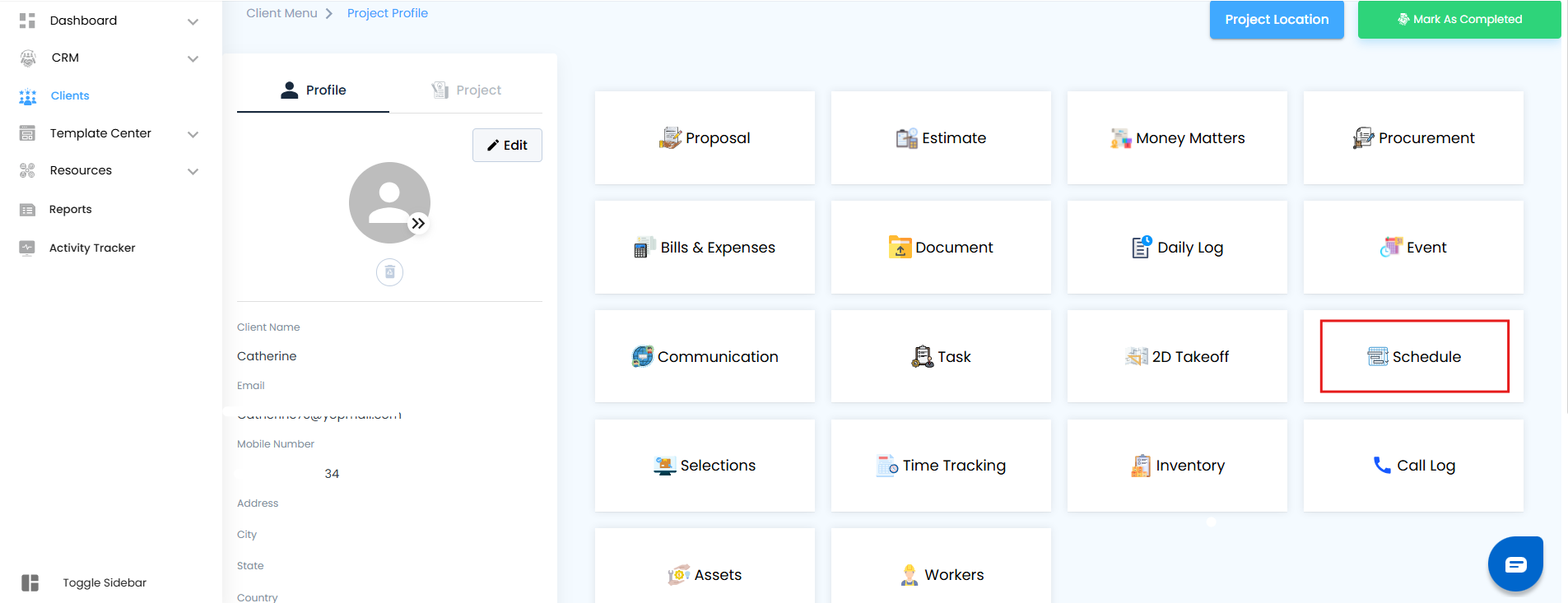Expand the CRM menu chevron
This screenshot has width=1568, height=603.
193,58
